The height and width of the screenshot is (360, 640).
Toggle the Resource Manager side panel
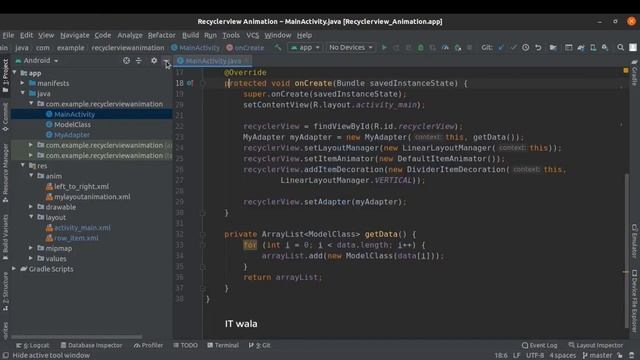(5, 173)
